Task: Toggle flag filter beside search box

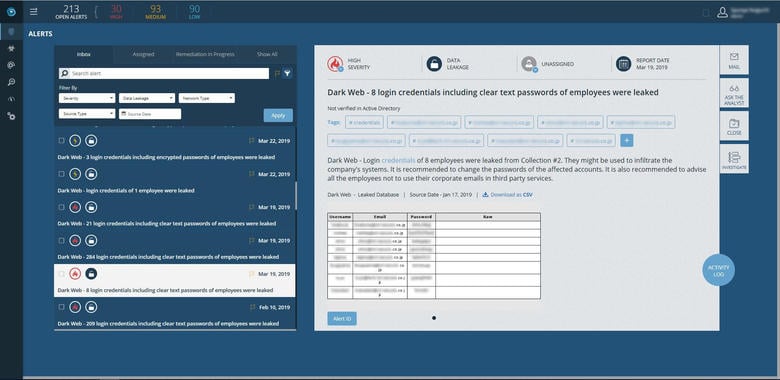Action: pos(277,74)
